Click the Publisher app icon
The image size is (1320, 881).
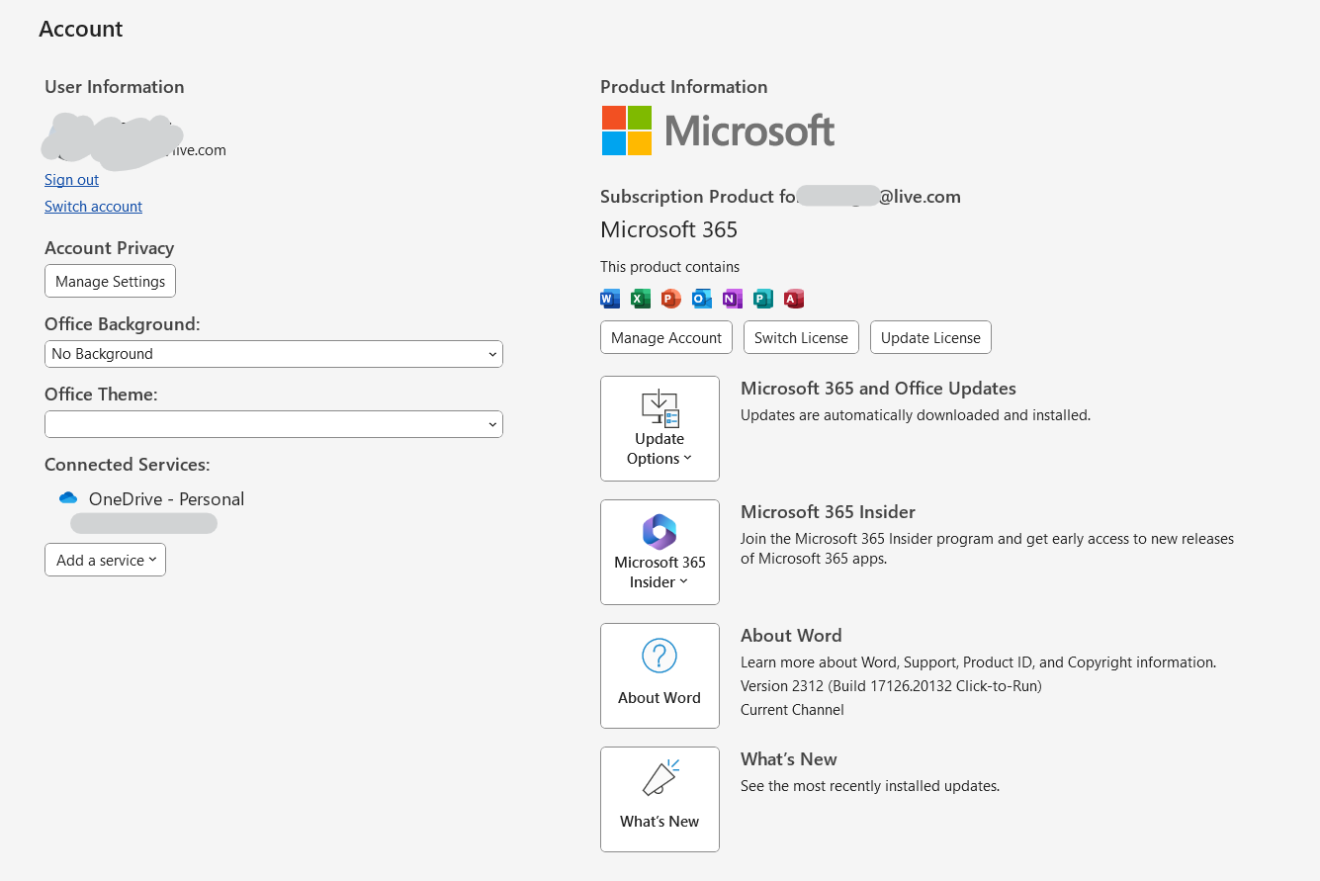pyautogui.click(x=763, y=298)
